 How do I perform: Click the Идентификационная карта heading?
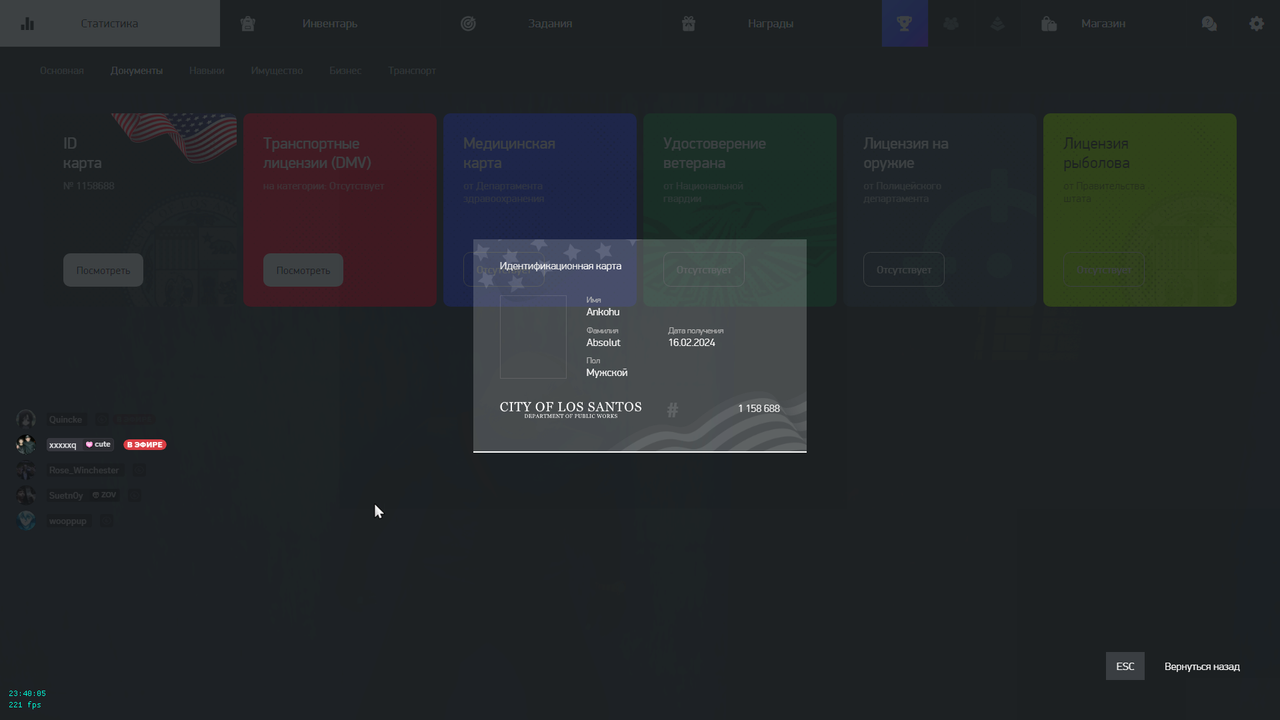pos(560,266)
